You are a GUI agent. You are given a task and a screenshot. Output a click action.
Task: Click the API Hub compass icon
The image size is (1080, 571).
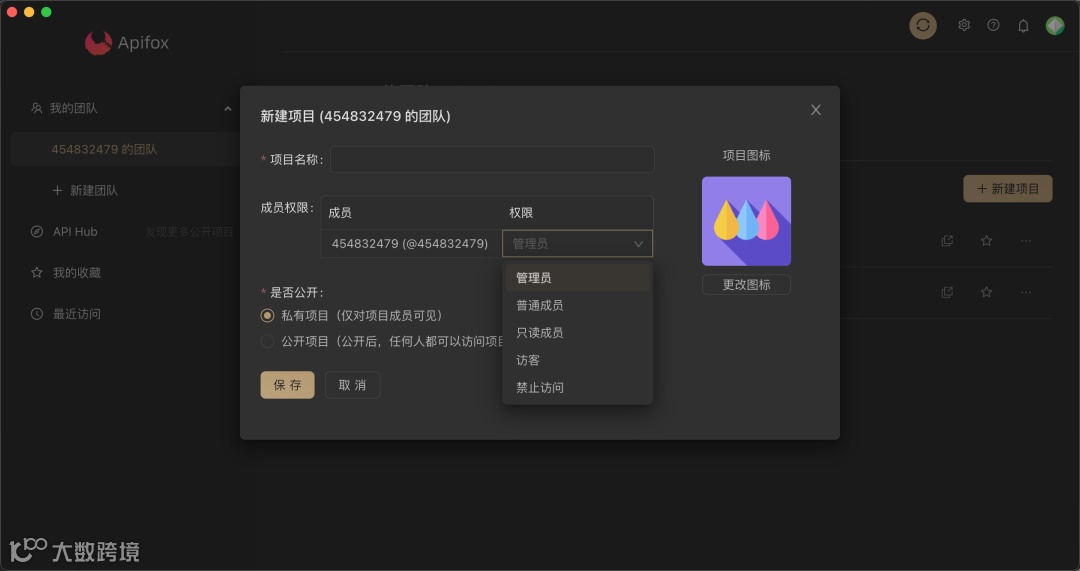37,231
